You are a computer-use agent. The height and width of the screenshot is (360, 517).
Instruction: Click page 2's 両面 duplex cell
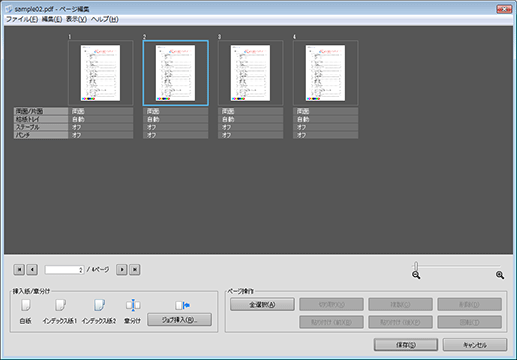point(176,111)
